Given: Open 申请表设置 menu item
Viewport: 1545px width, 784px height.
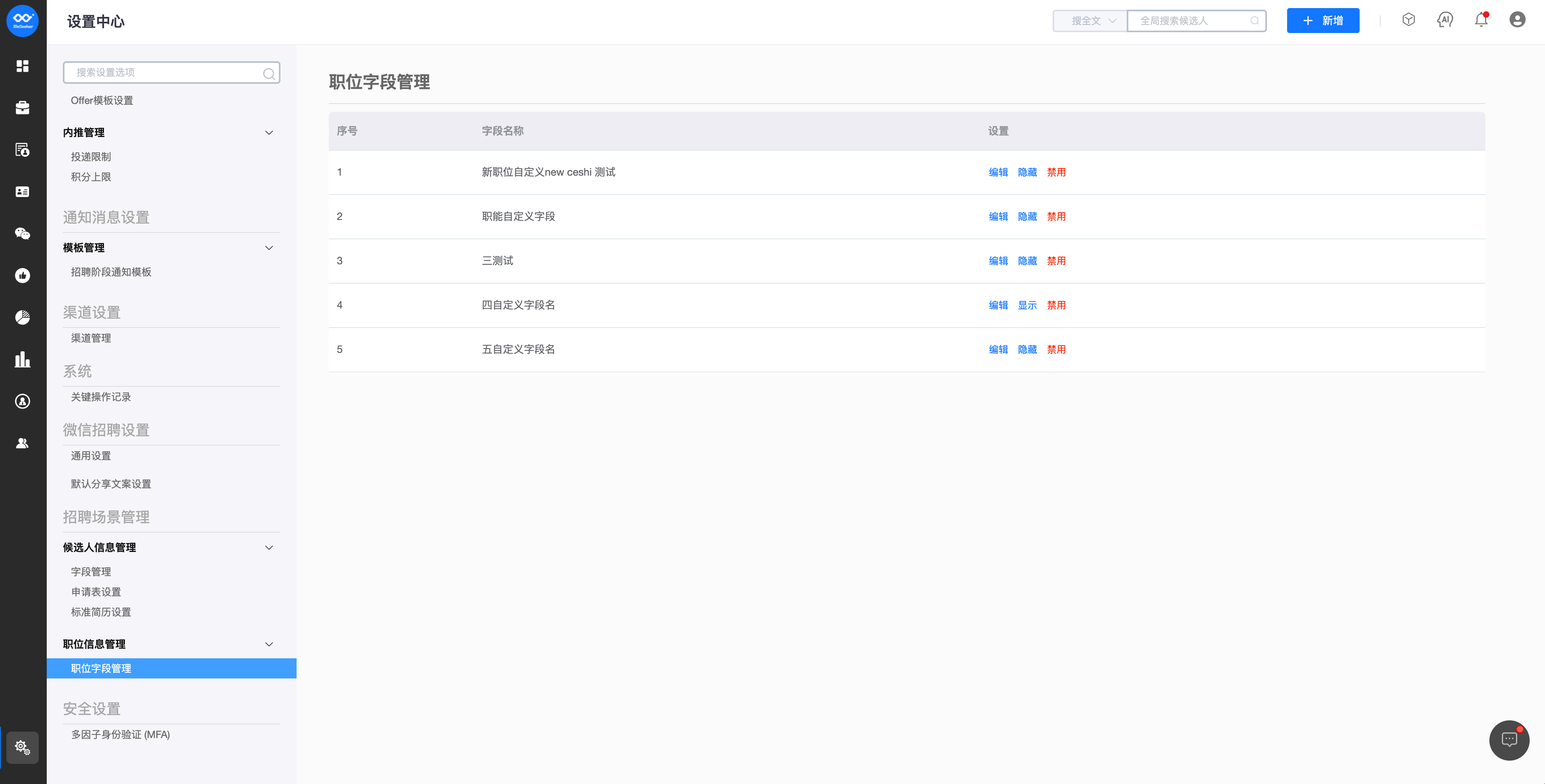Looking at the screenshot, I should pos(96,592).
